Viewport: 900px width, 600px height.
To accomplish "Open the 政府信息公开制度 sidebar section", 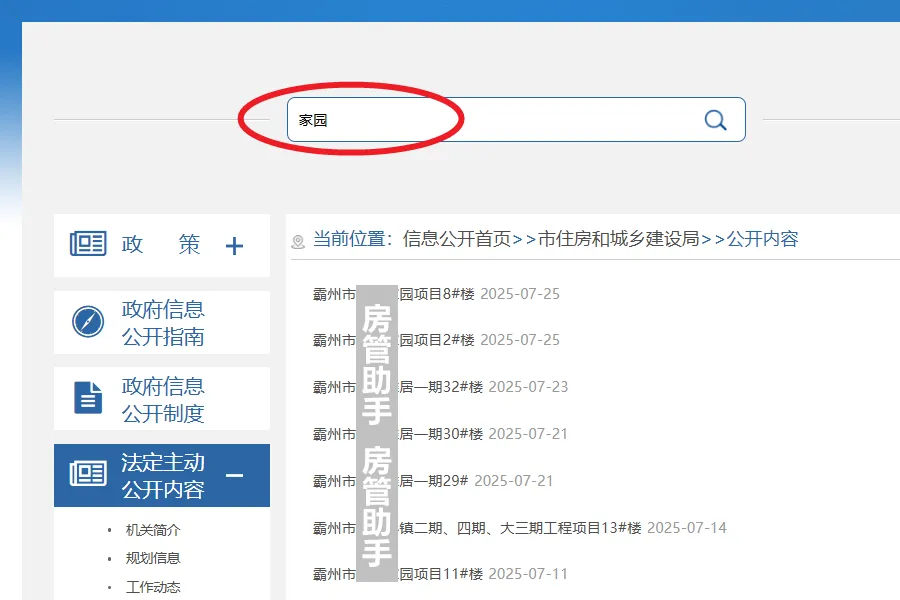I will click(x=160, y=398).
